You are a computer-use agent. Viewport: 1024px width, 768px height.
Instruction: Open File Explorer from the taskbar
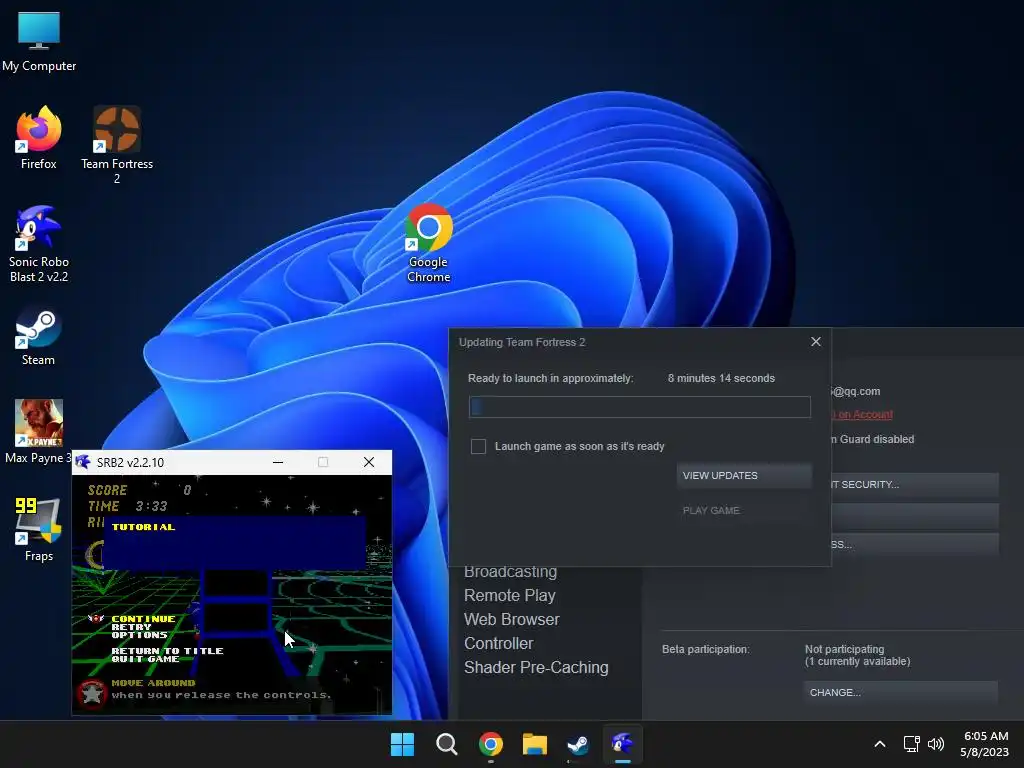click(534, 744)
